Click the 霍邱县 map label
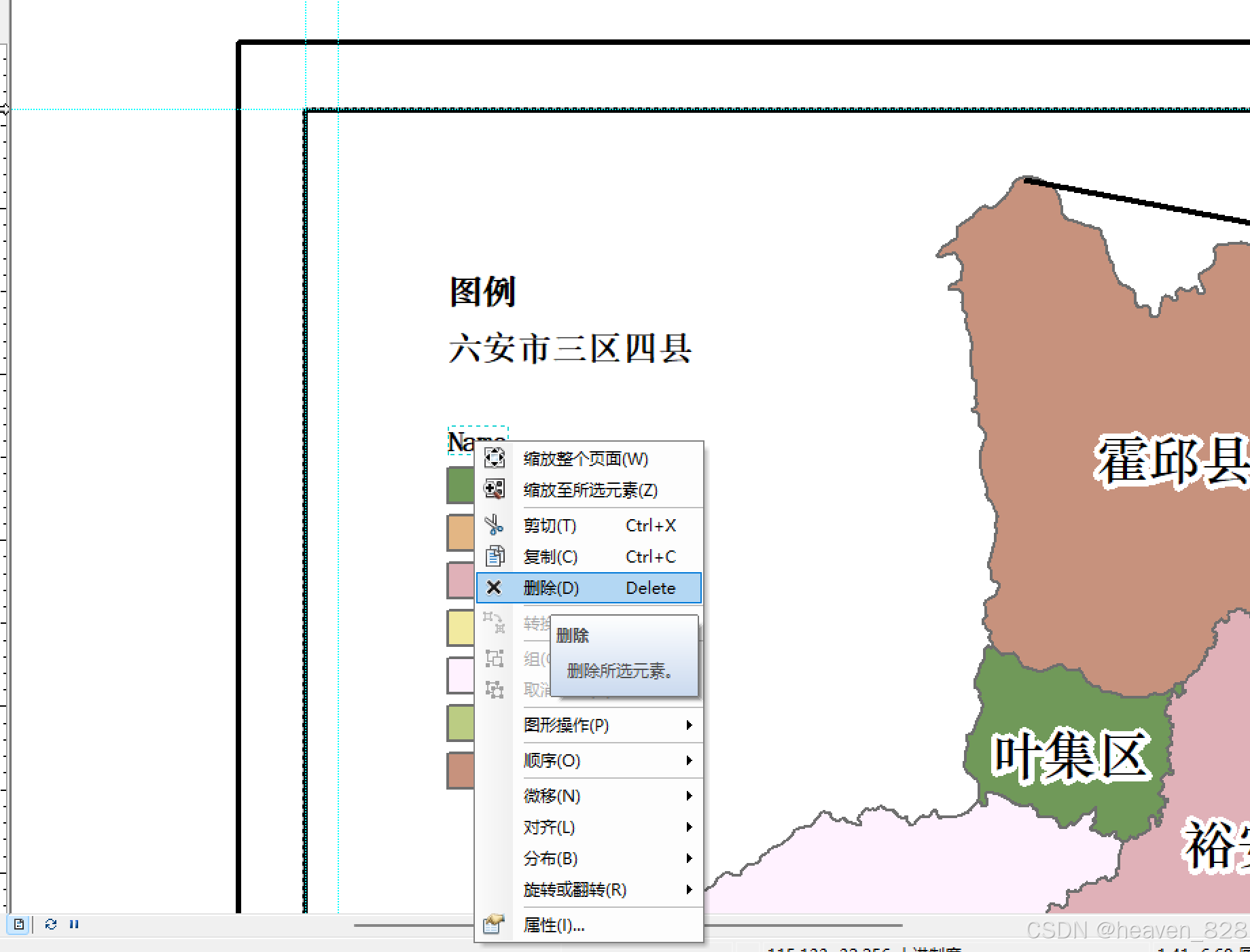The image size is (1250, 952). (x=1173, y=461)
